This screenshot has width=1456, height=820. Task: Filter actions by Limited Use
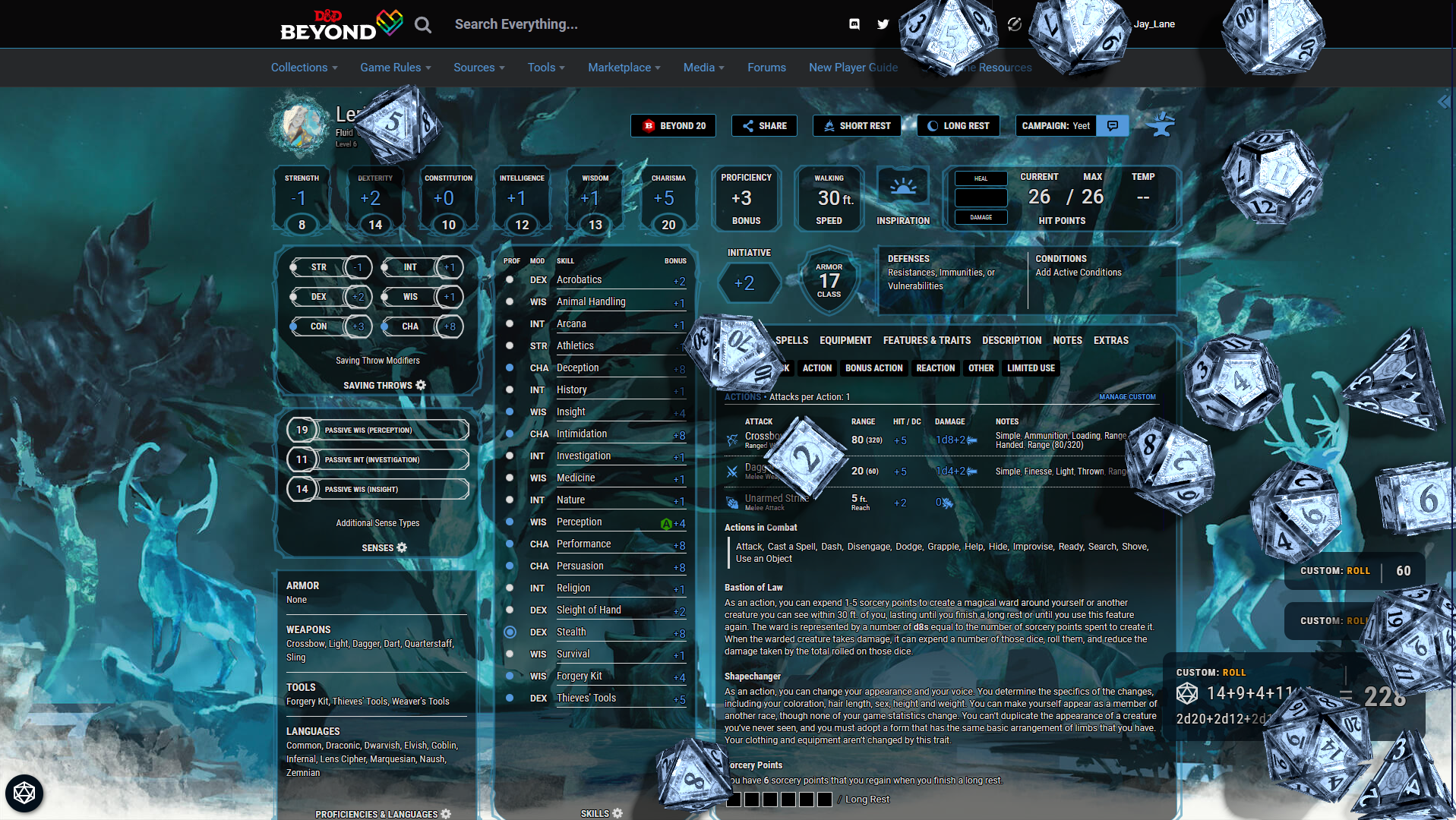coord(1031,368)
